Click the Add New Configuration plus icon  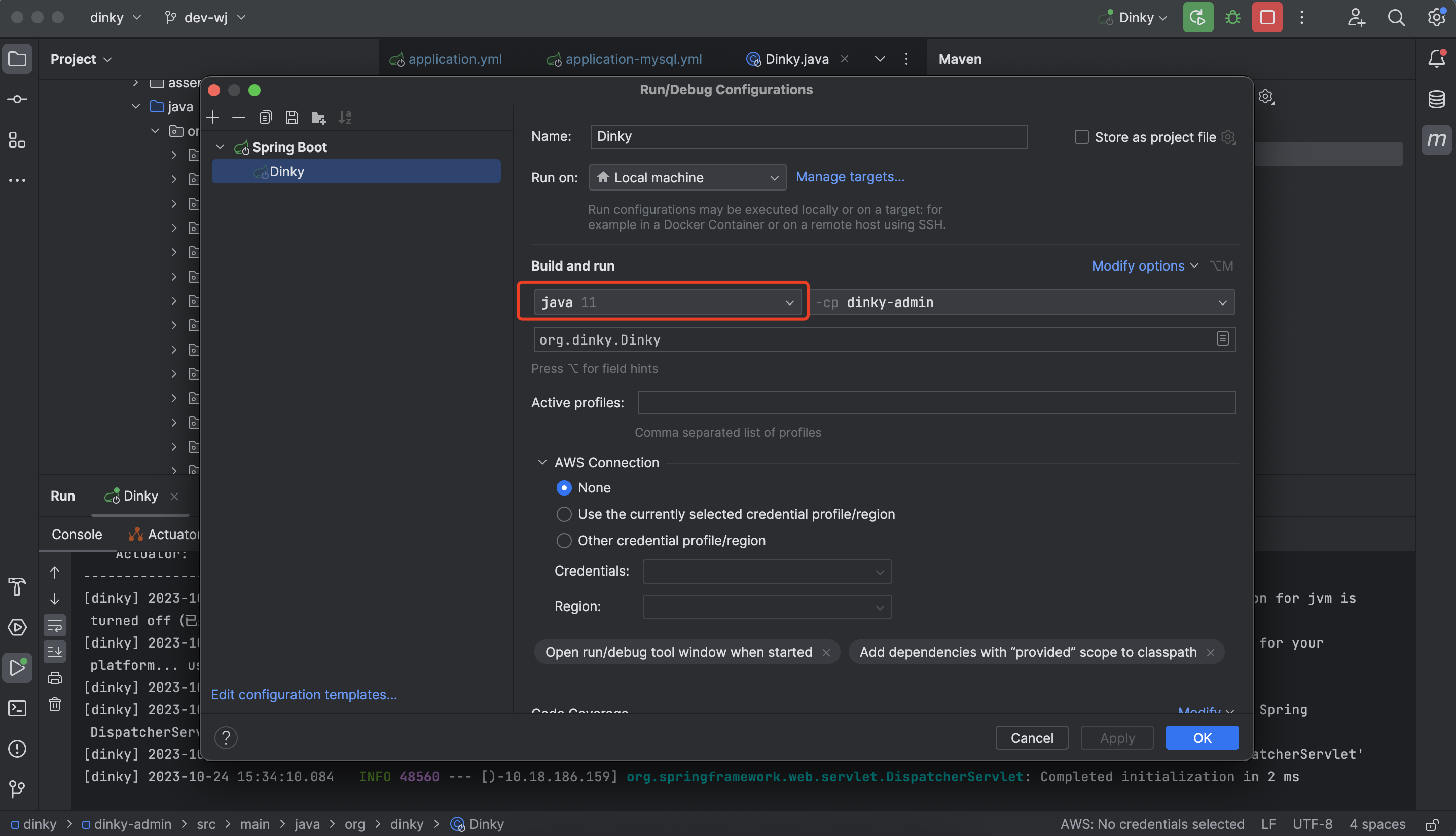(x=212, y=118)
